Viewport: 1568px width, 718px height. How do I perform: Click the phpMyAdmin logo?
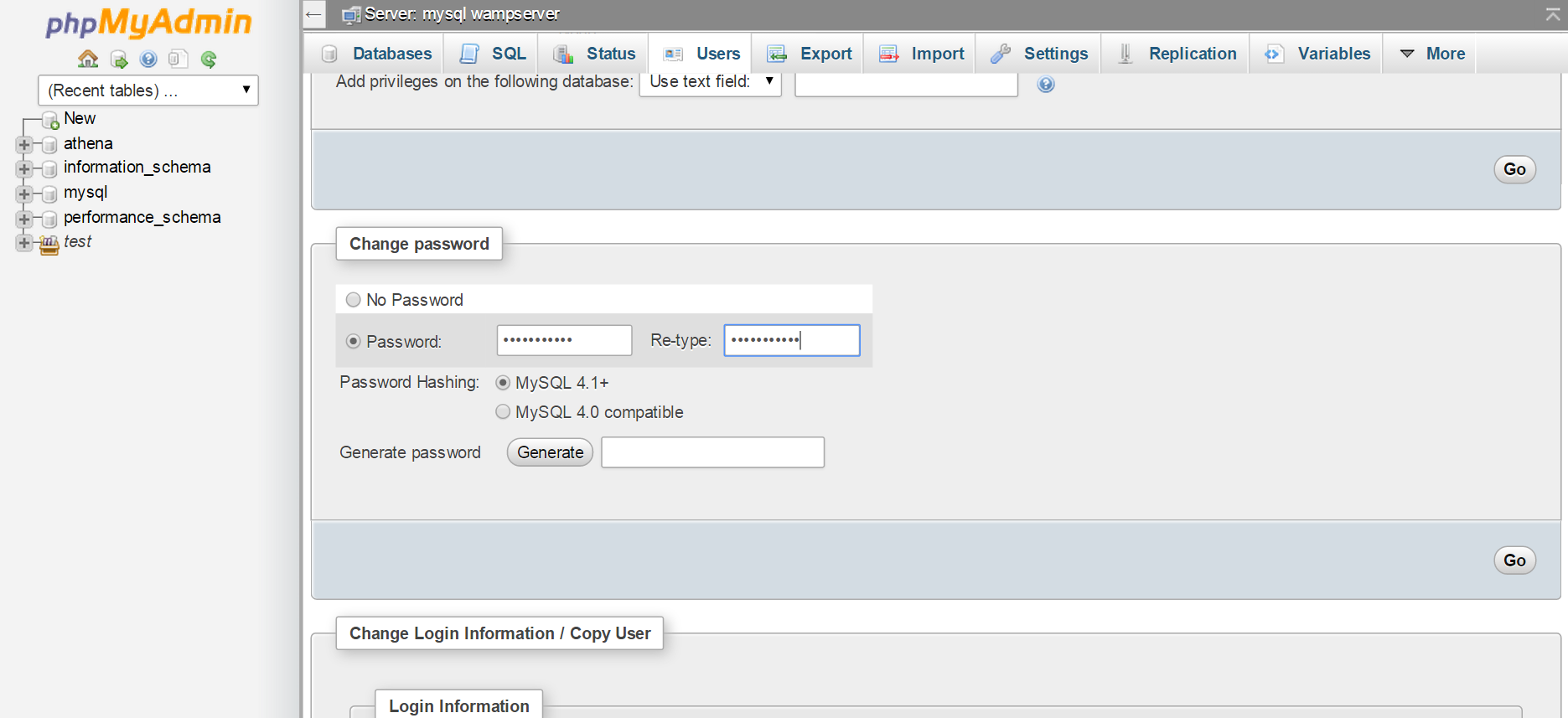coord(148,23)
